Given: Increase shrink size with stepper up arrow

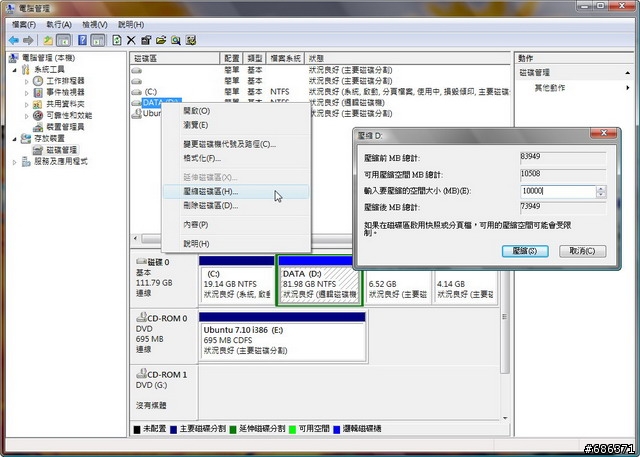Looking at the screenshot, I should [x=601, y=189].
